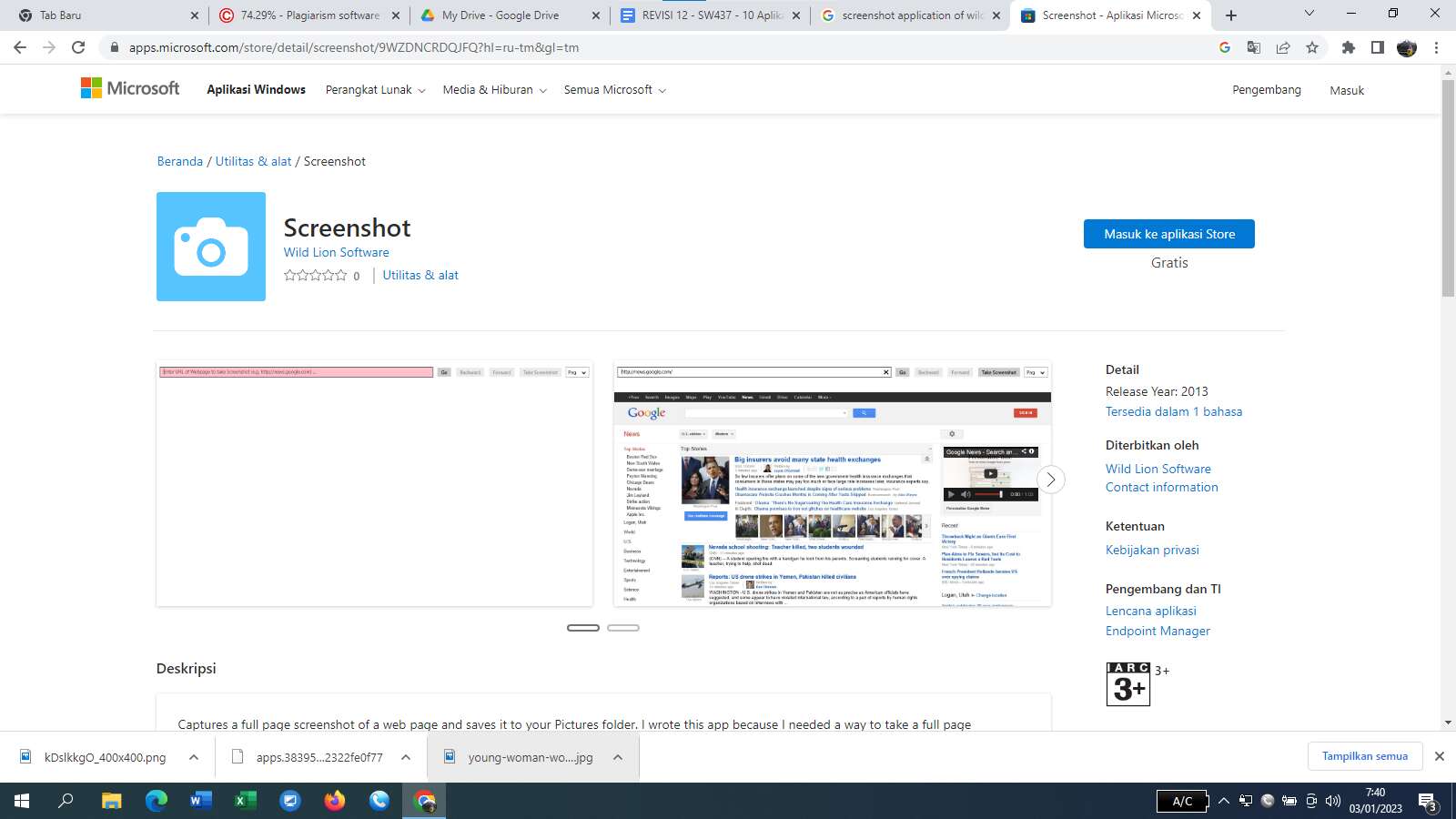Image resolution: width=1456 pixels, height=819 pixels.
Task: Open the notification center icon
Action: pos(1428,802)
